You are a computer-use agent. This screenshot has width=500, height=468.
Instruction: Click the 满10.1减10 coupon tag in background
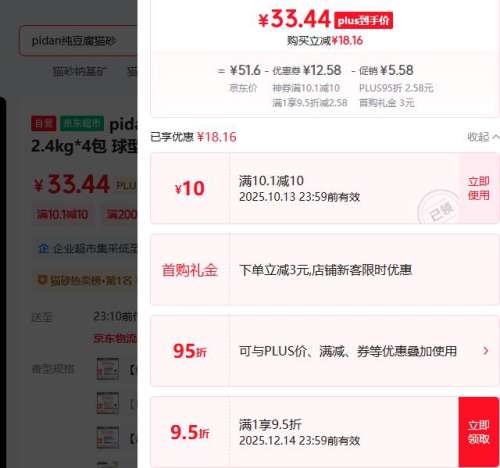pos(63,215)
